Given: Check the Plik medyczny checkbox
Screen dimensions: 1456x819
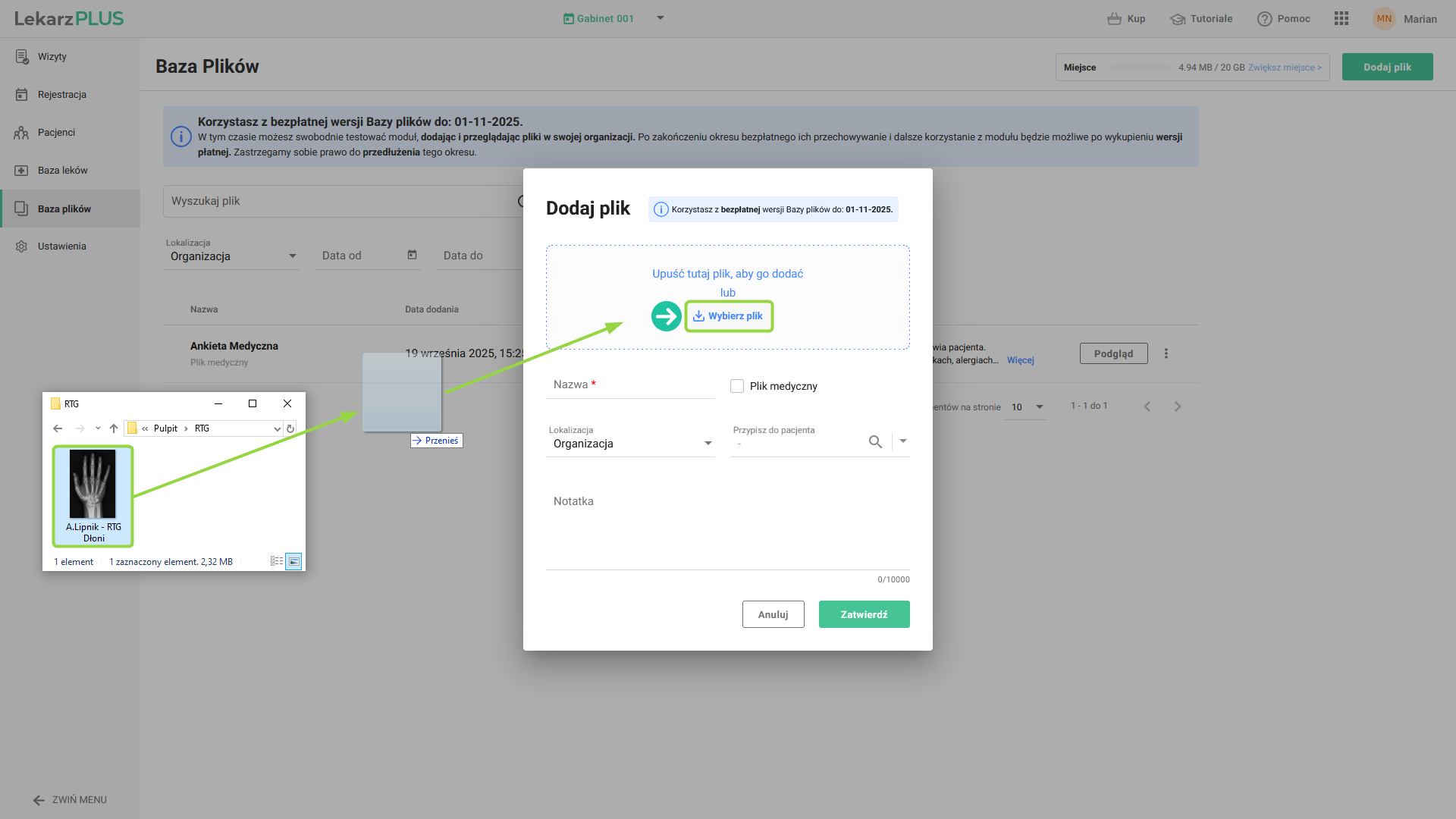Looking at the screenshot, I should 737,386.
